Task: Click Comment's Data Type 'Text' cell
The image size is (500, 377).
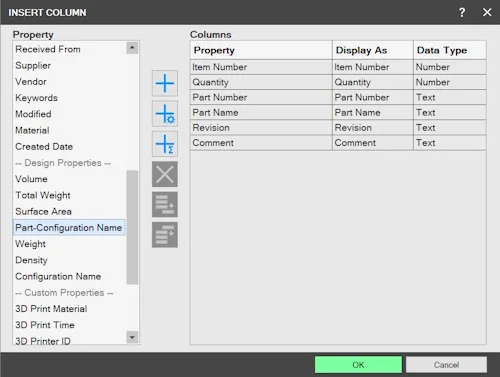Action: [x=450, y=143]
